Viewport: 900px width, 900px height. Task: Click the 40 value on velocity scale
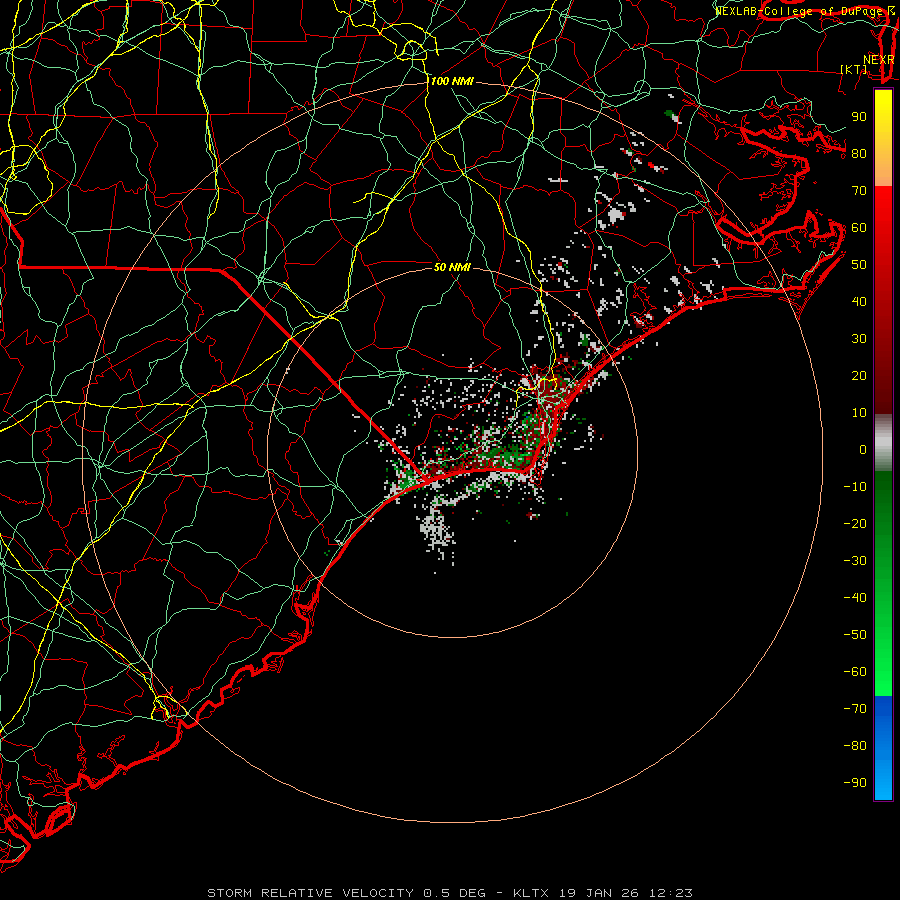[x=859, y=301]
